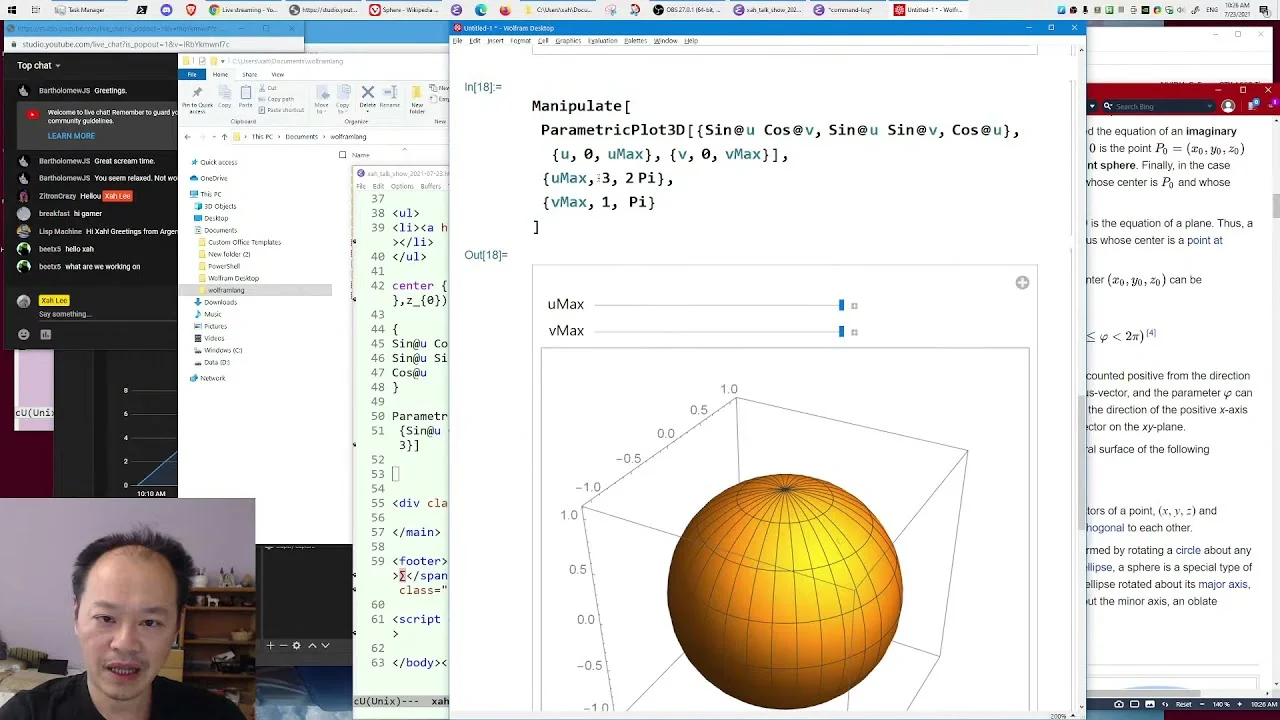Click the Say something chat input

click(100, 314)
